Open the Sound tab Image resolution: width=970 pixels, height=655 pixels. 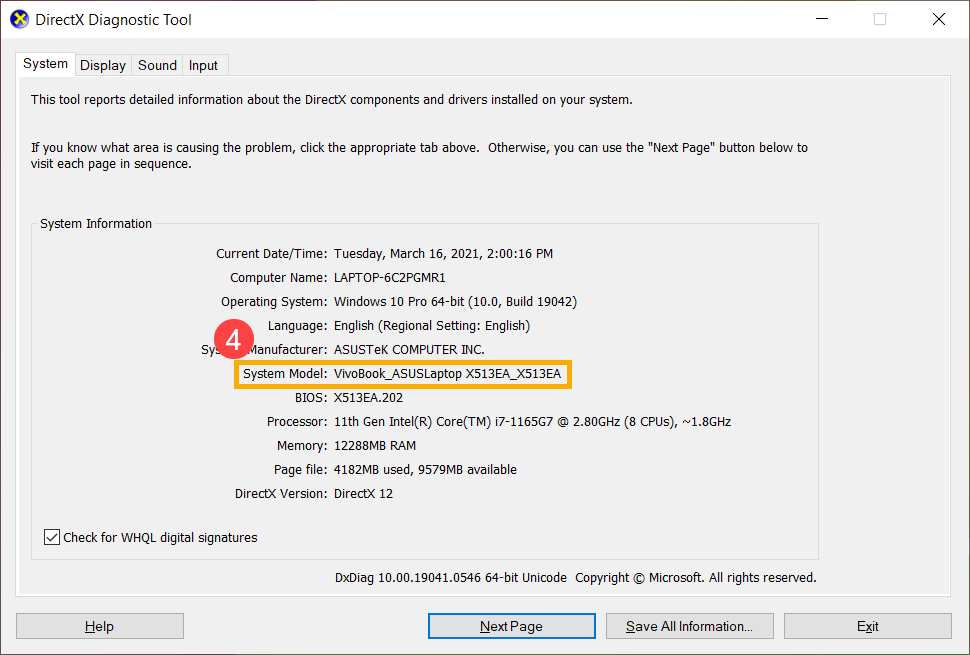[x=157, y=65]
